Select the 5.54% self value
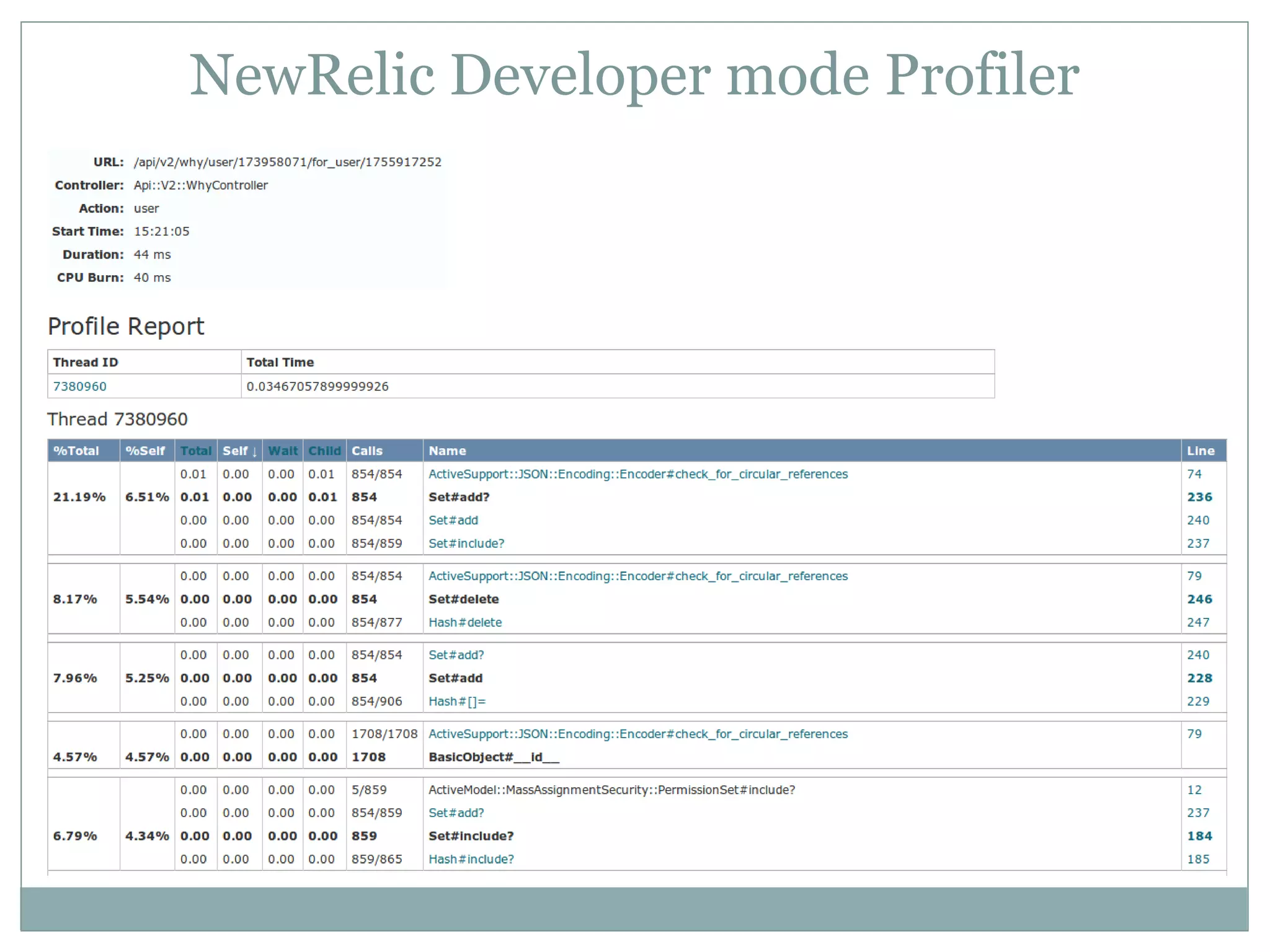1270x952 pixels. click(147, 599)
